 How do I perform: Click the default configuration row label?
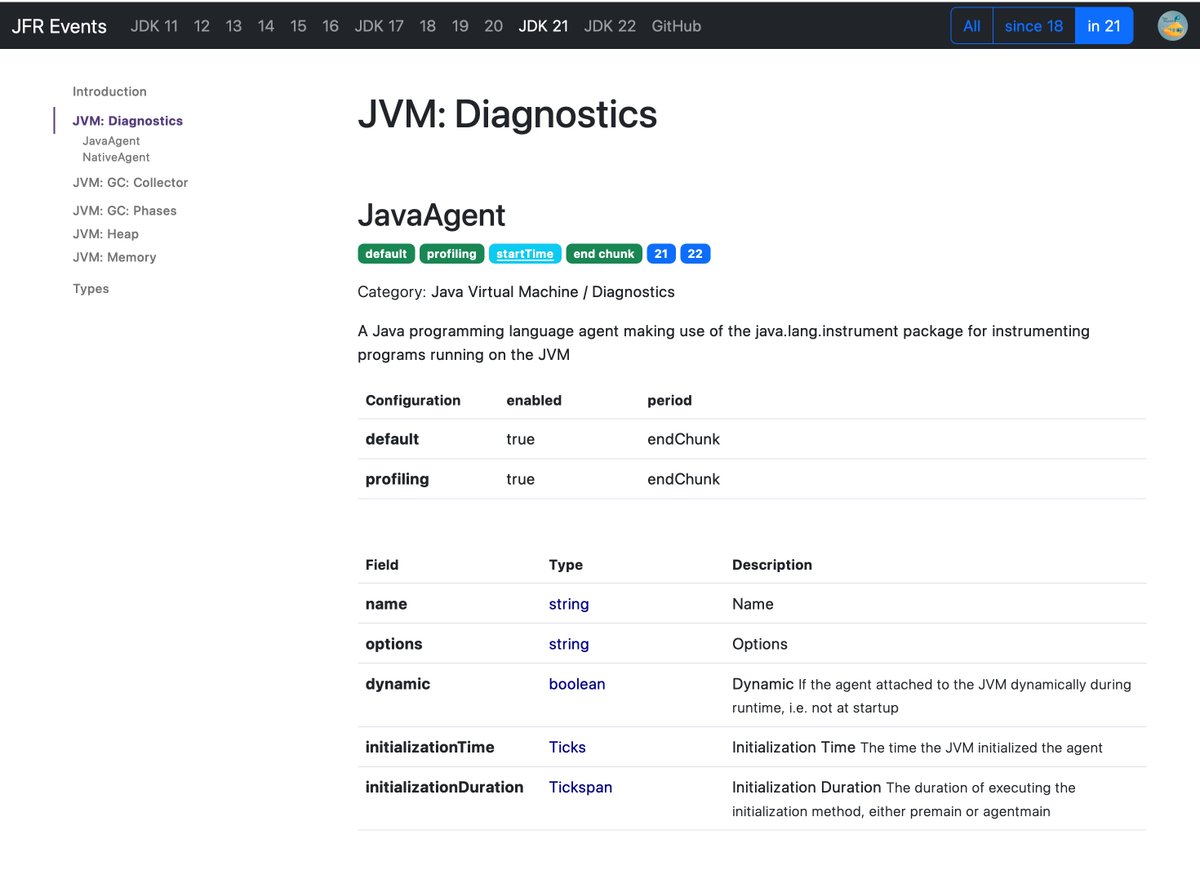392,439
